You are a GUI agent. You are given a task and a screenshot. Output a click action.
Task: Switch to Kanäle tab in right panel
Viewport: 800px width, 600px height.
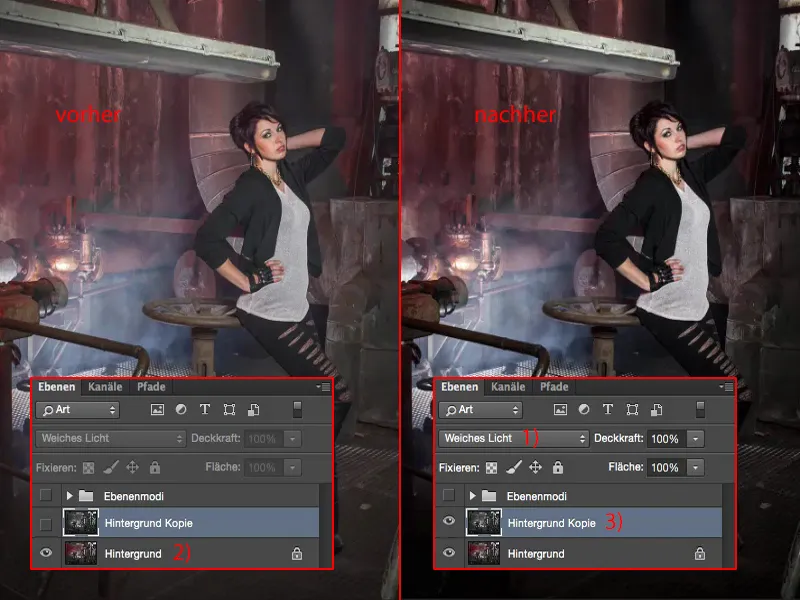508,387
